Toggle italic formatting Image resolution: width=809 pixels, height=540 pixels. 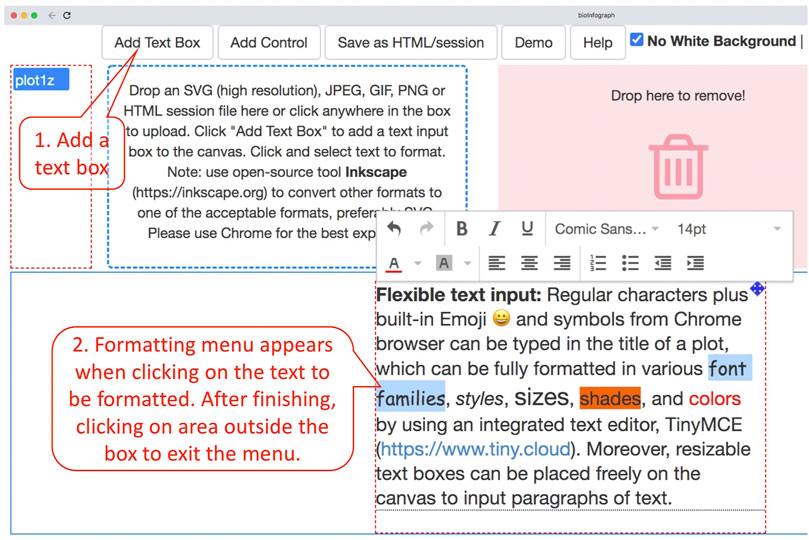494,228
